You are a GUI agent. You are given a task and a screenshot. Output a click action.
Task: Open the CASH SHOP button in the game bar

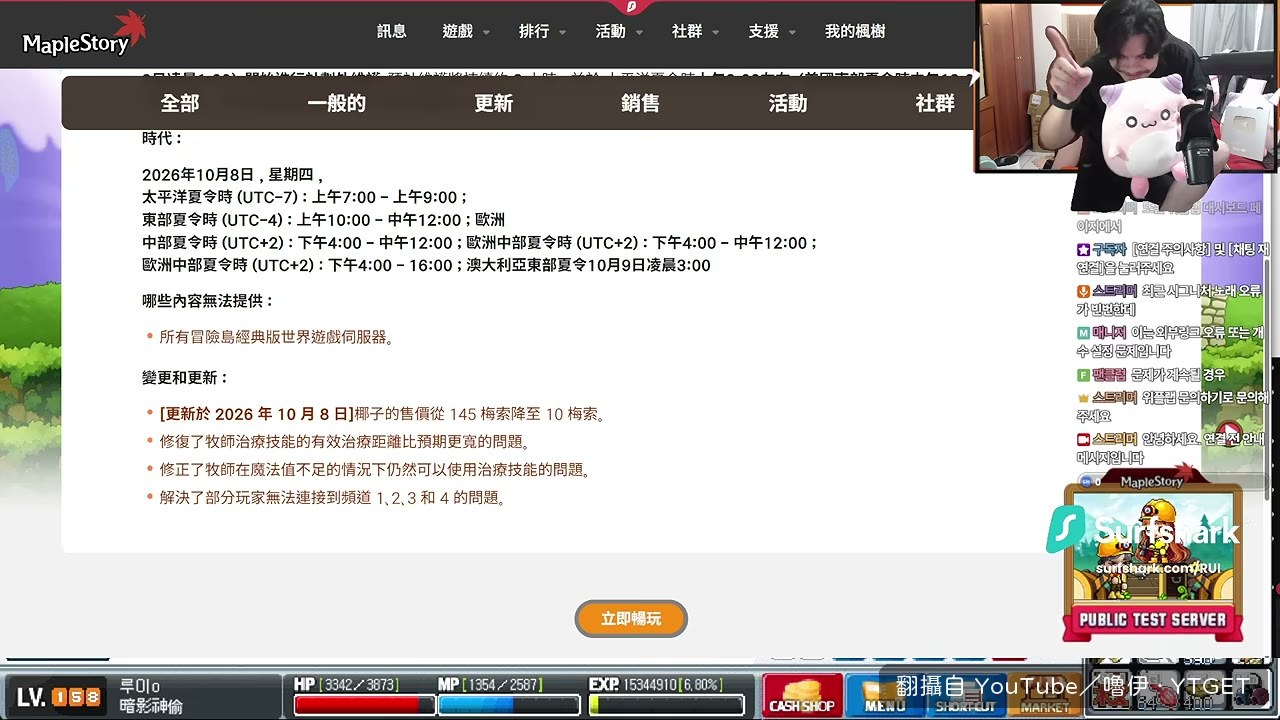tap(801, 695)
